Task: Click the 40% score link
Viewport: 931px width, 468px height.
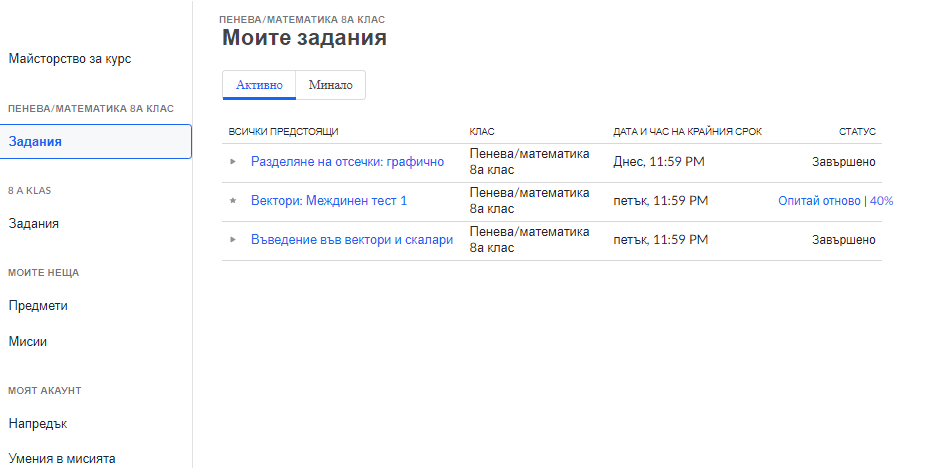Action: click(881, 201)
